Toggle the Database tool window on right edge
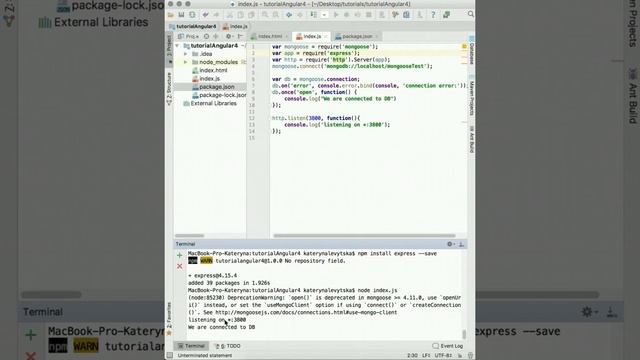Image resolution: width=640 pixels, height=360 pixels. 471,50
